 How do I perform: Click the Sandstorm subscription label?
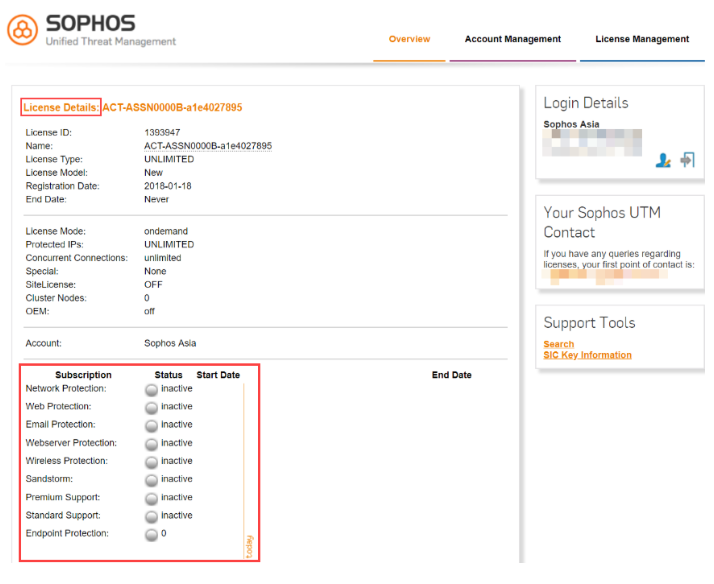pos(49,479)
